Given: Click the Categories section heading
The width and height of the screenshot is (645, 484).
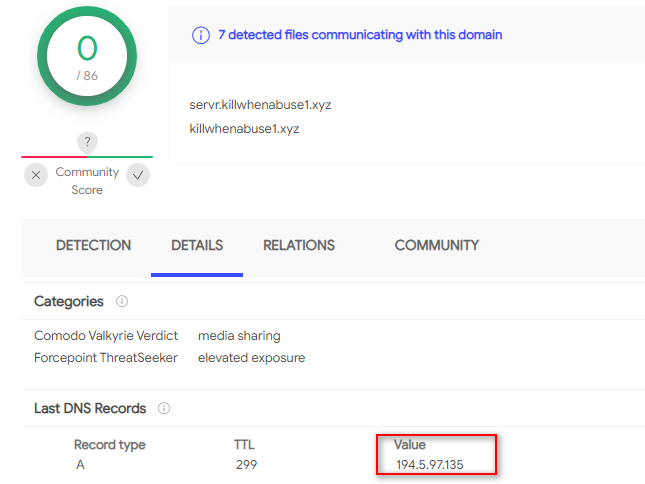Looking at the screenshot, I should pos(69,301).
